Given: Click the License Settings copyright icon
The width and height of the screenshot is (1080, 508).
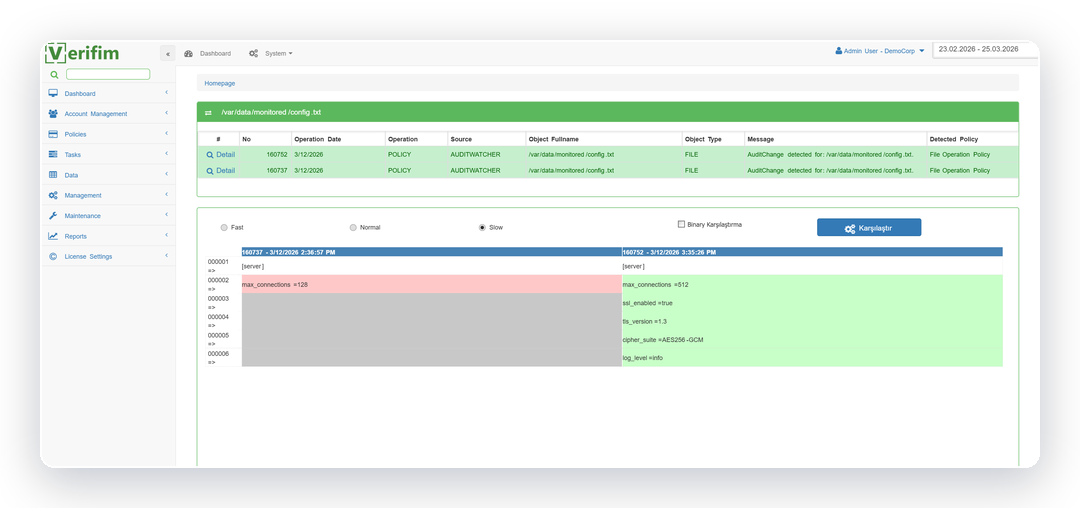Looking at the screenshot, I should pos(53,257).
